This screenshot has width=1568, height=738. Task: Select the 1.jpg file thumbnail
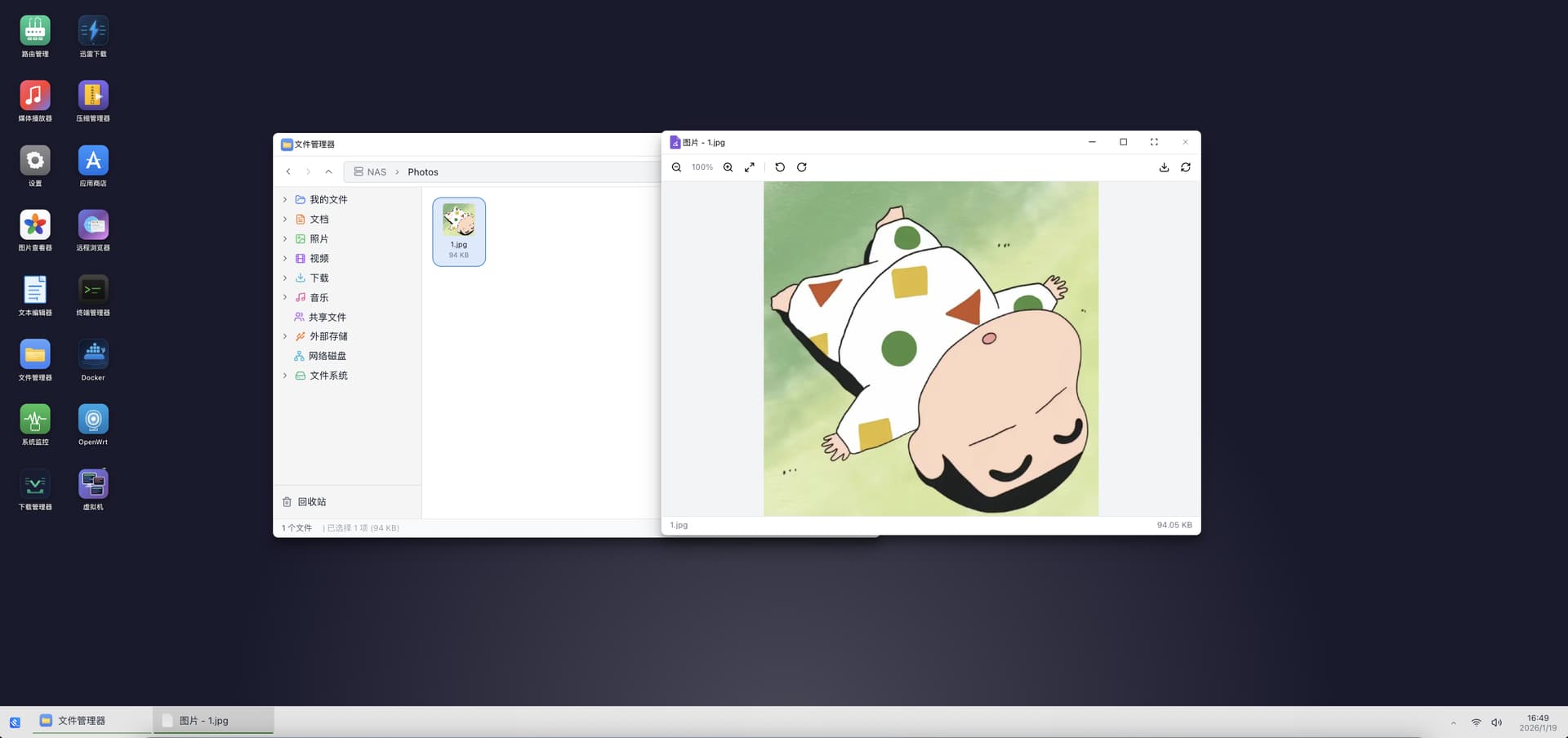[459, 231]
